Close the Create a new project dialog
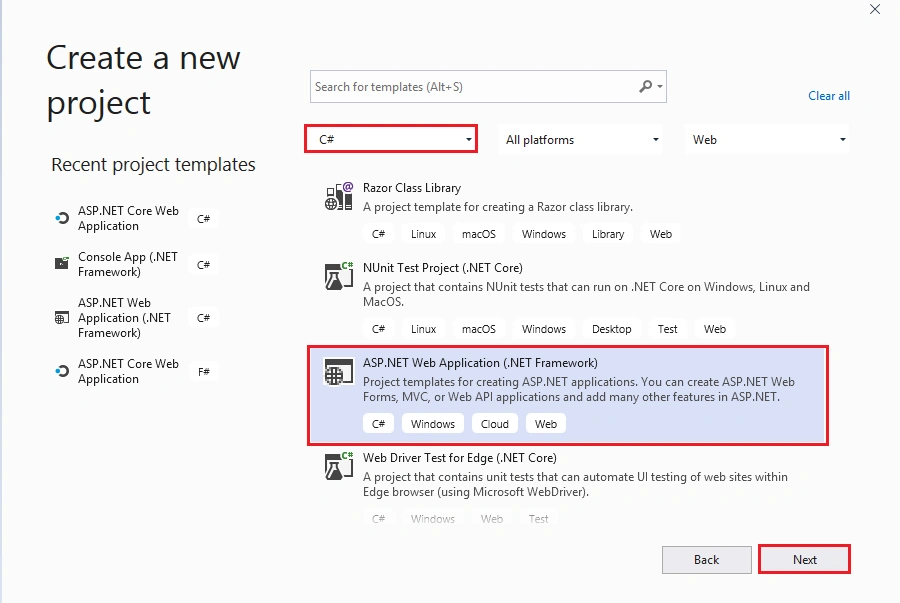This screenshot has width=900, height=603. point(875,9)
